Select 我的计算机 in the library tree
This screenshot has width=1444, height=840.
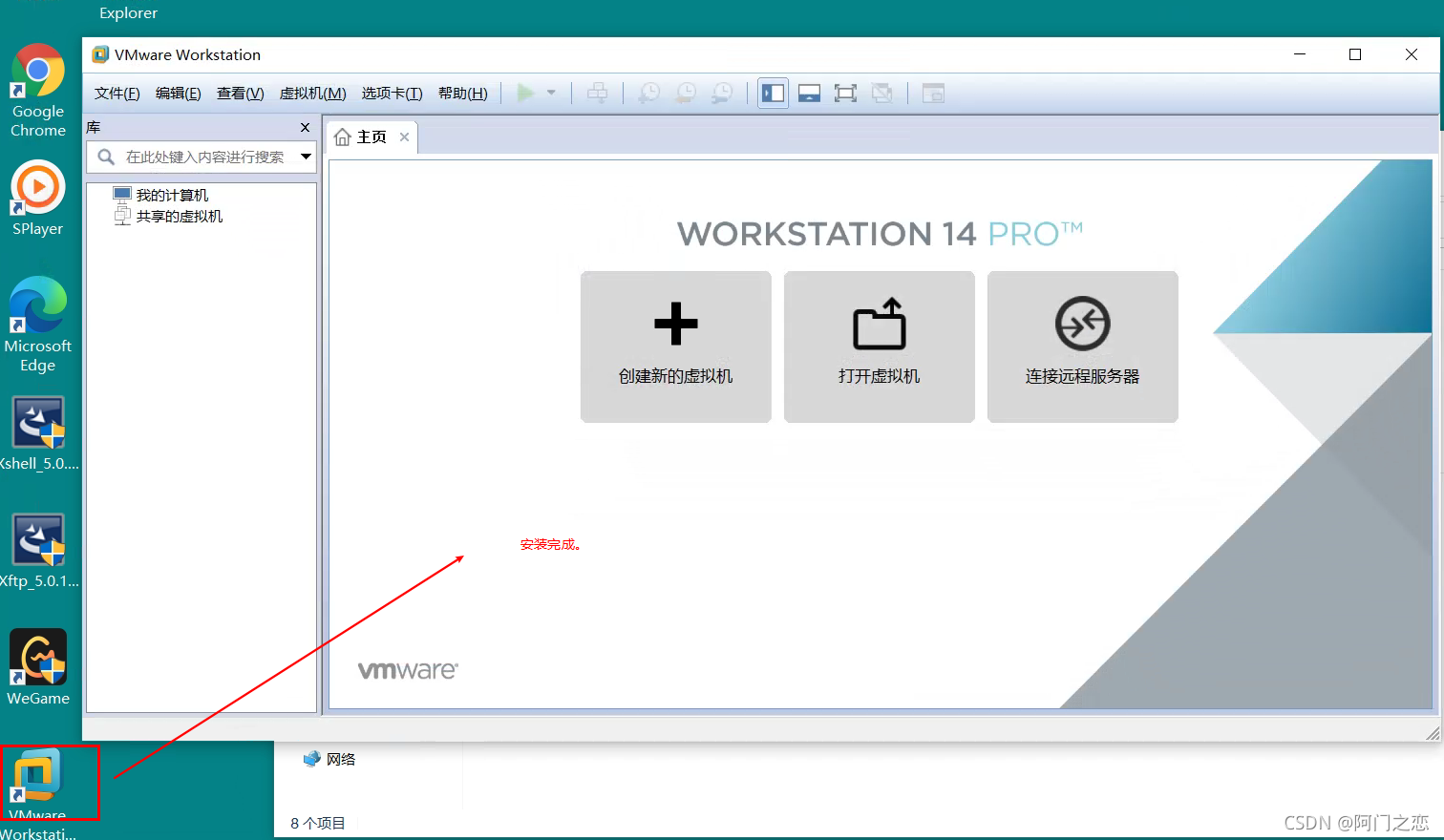pos(160,195)
